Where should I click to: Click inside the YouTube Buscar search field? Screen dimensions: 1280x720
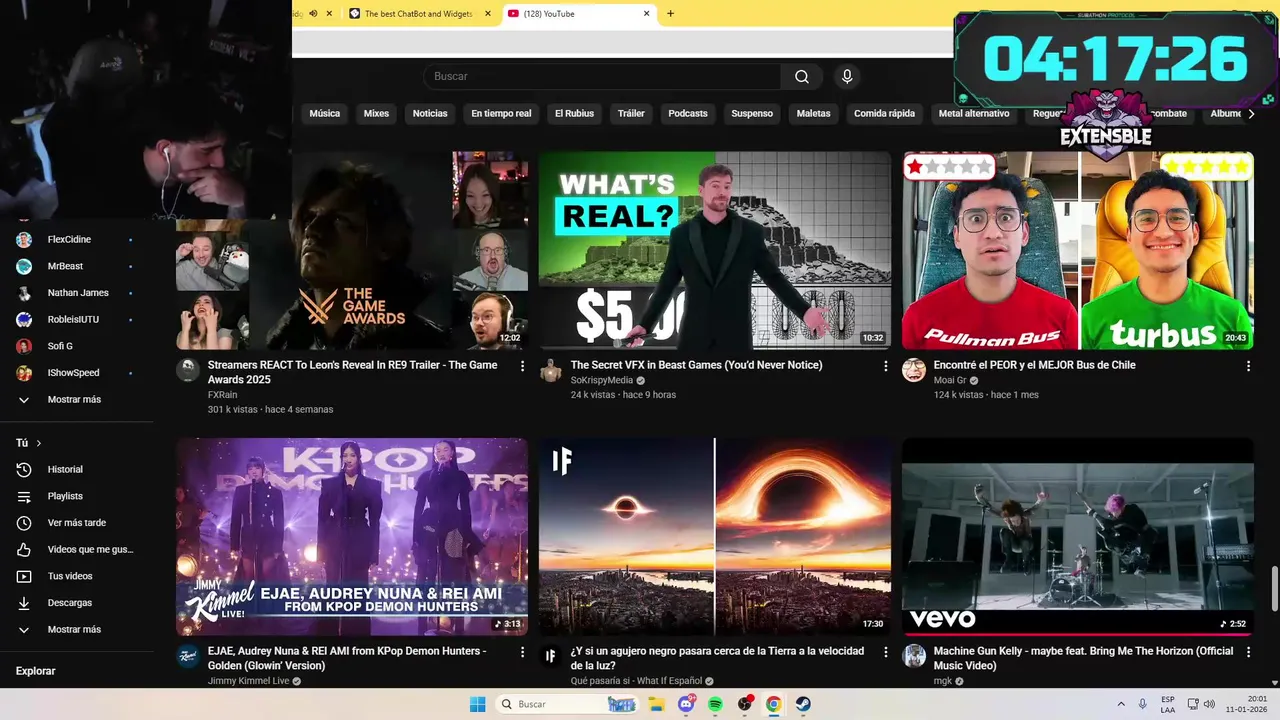[603, 77]
